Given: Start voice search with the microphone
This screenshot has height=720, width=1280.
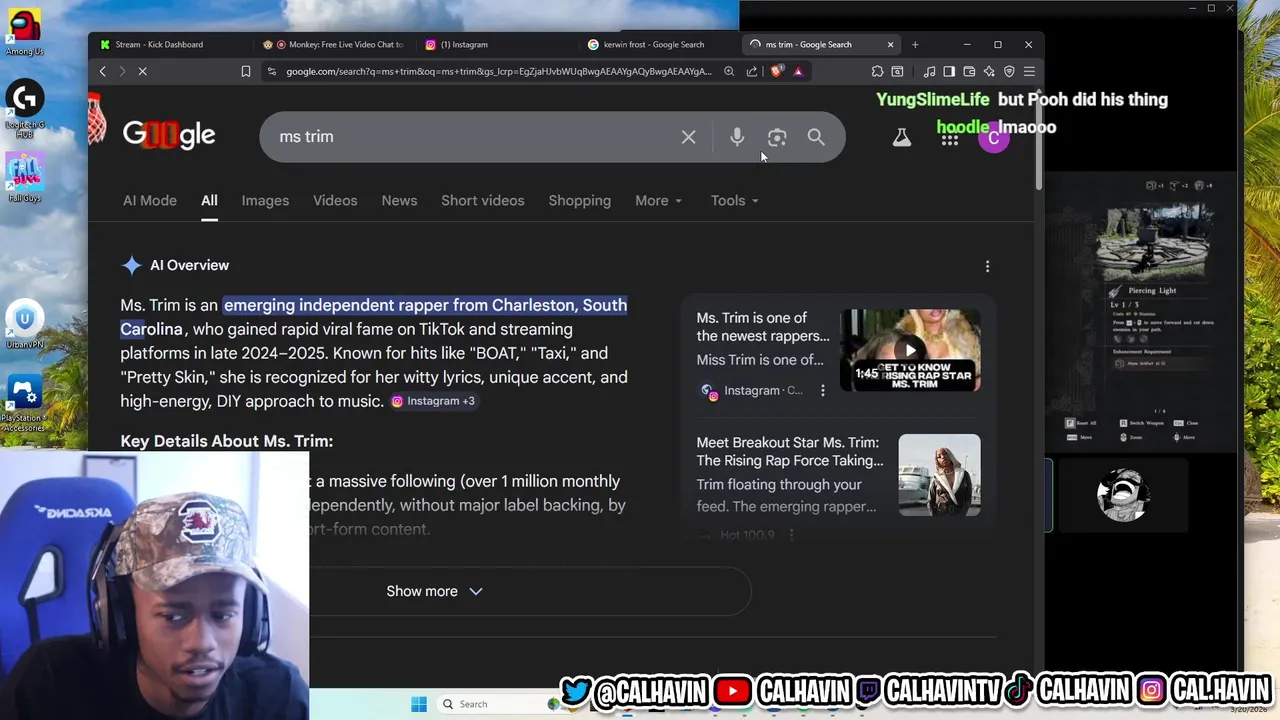Looking at the screenshot, I should coord(737,137).
